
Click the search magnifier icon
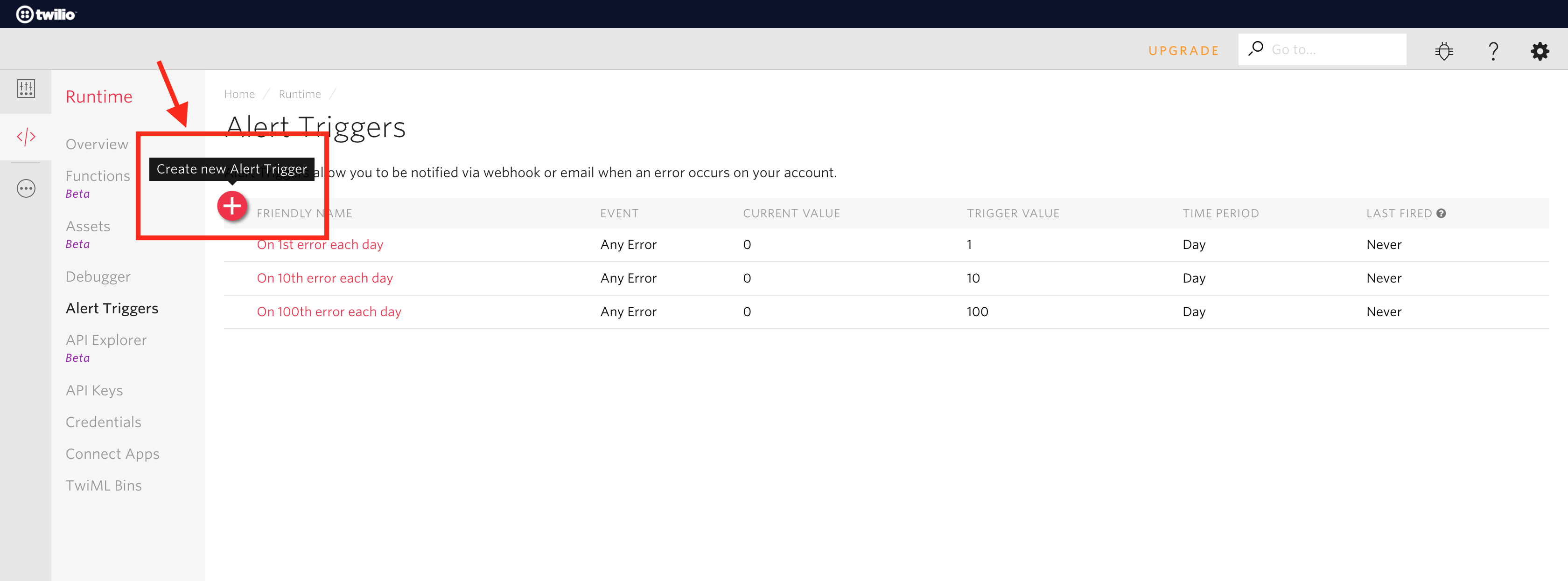[x=1256, y=48]
